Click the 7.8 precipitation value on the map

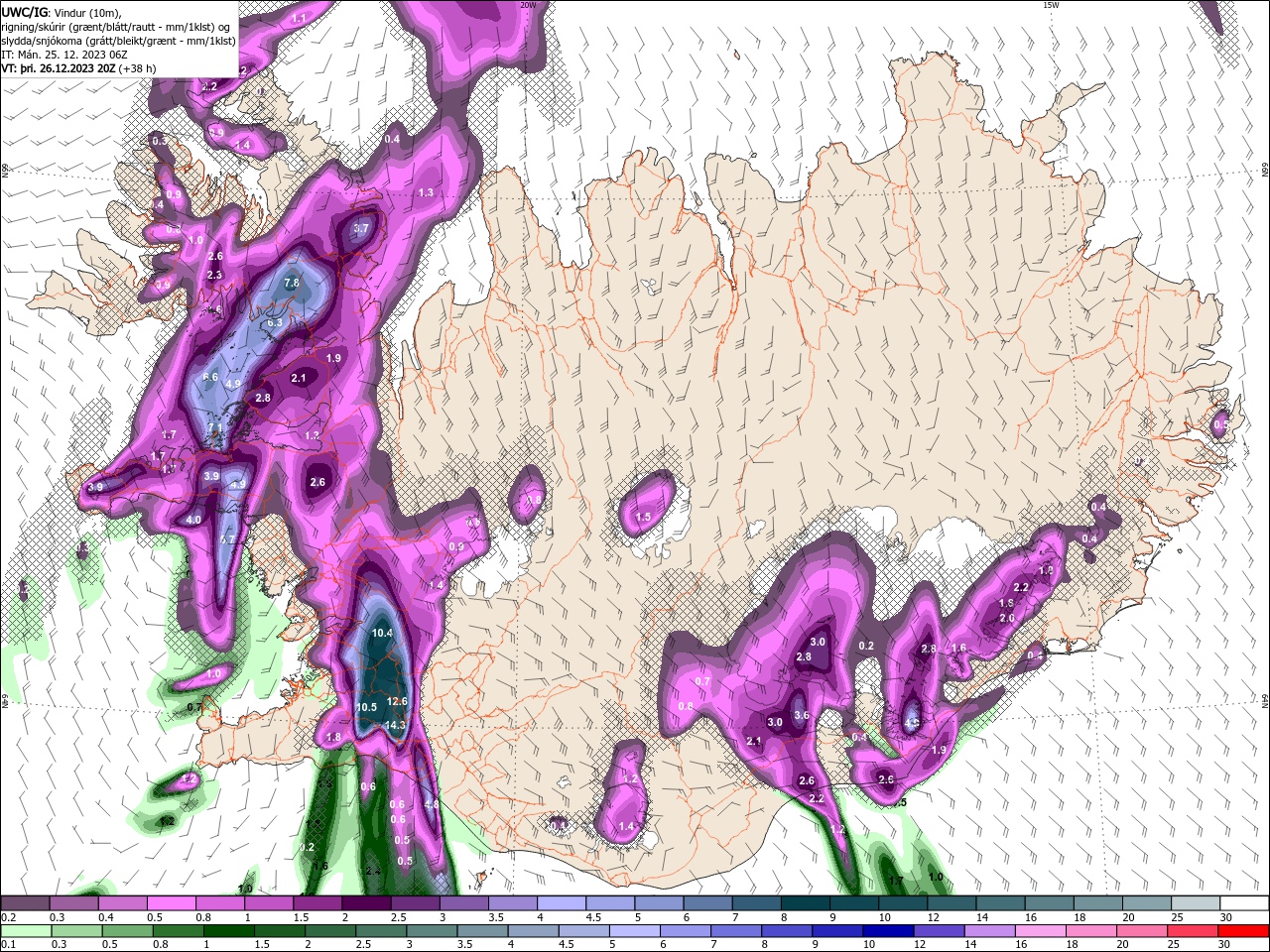click(292, 283)
